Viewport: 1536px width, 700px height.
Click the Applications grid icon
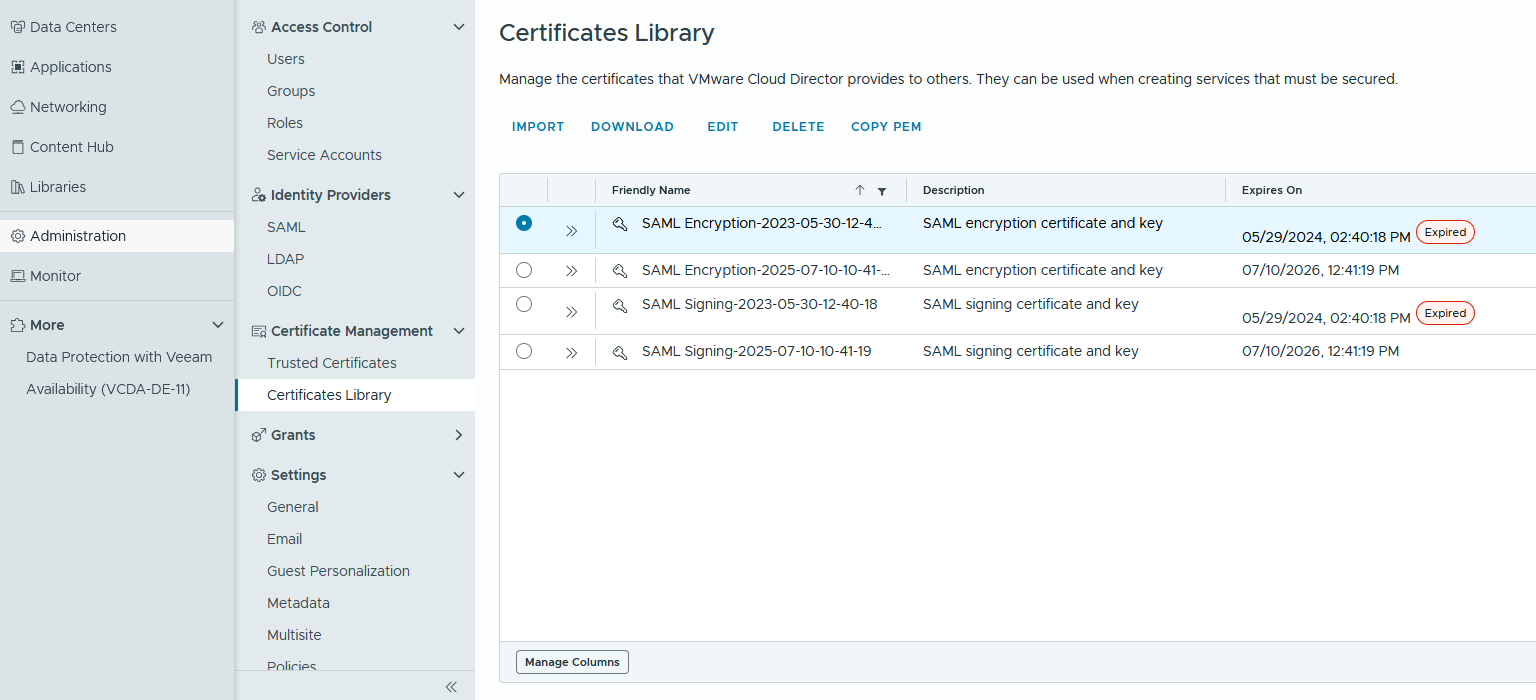18,67
